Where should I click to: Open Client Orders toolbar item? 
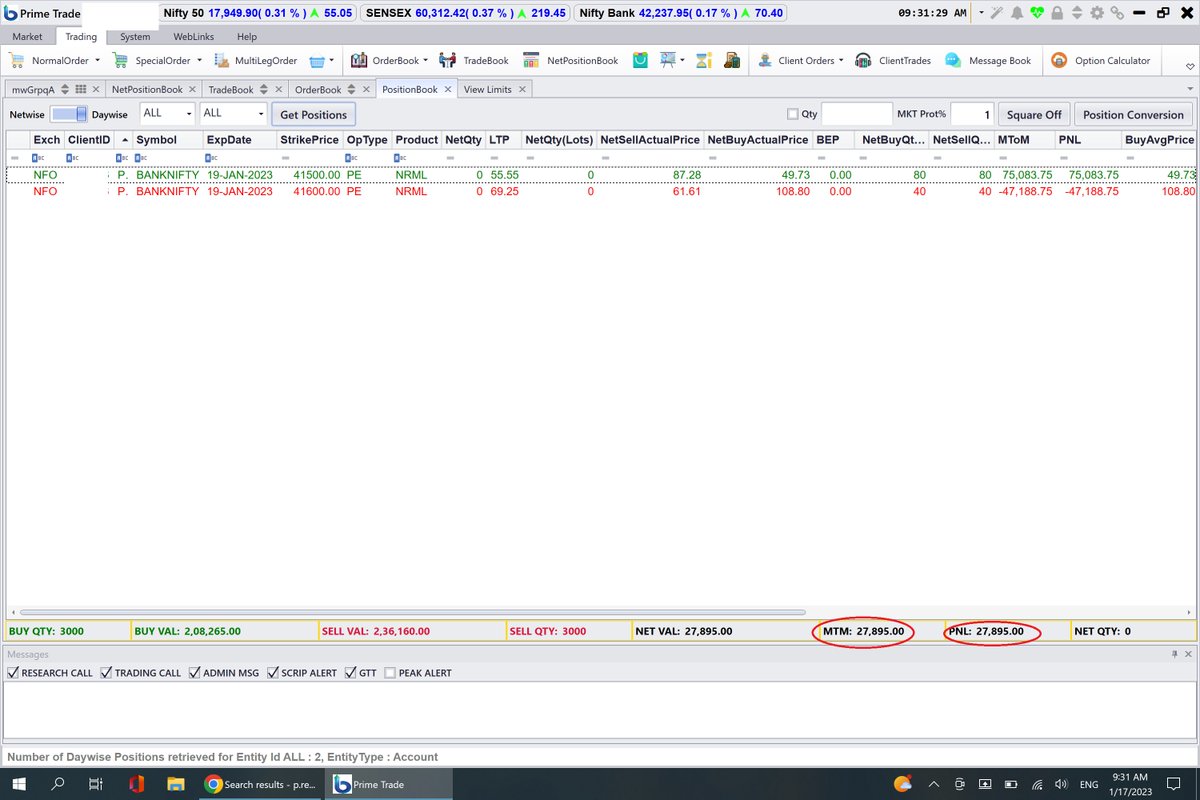[797, 61]
